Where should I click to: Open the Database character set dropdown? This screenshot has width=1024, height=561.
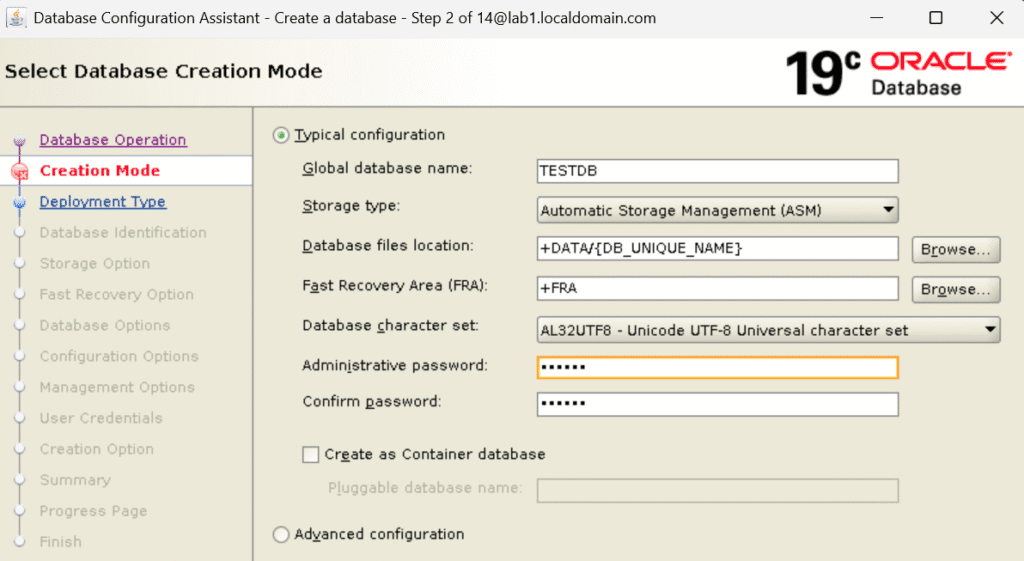coord(768,330)
